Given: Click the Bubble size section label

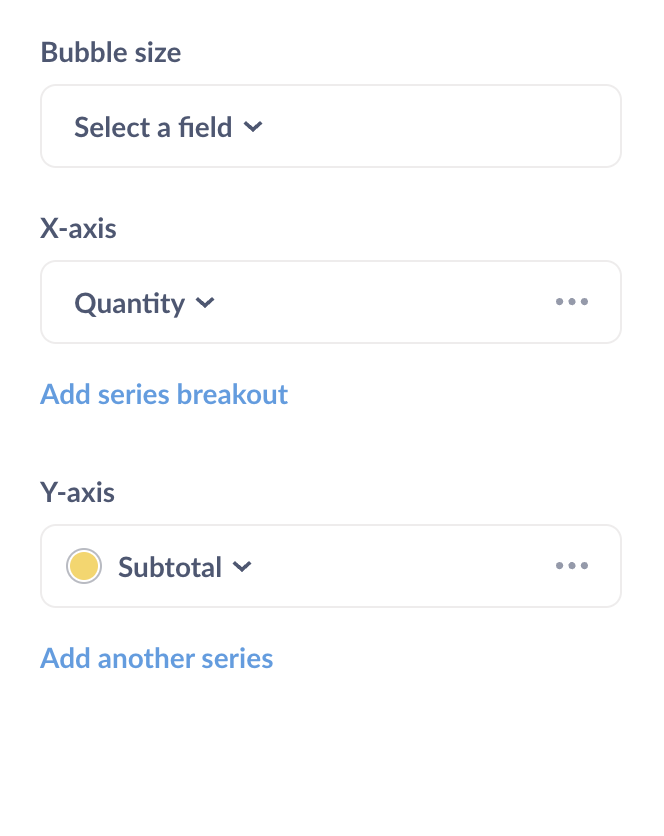Looking at the screenshot, I should pos(110,52).
